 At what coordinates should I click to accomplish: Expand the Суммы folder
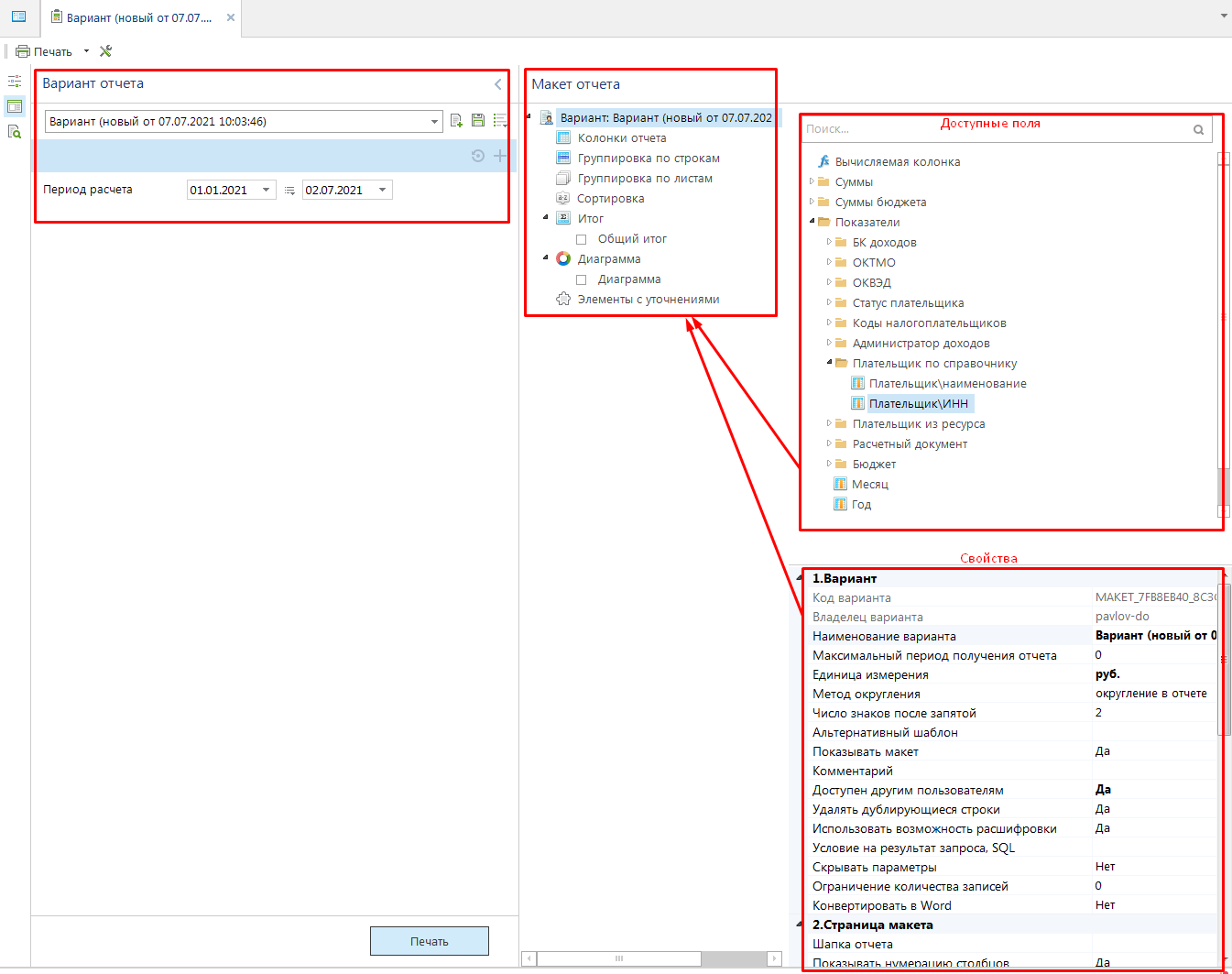[812, 181]
